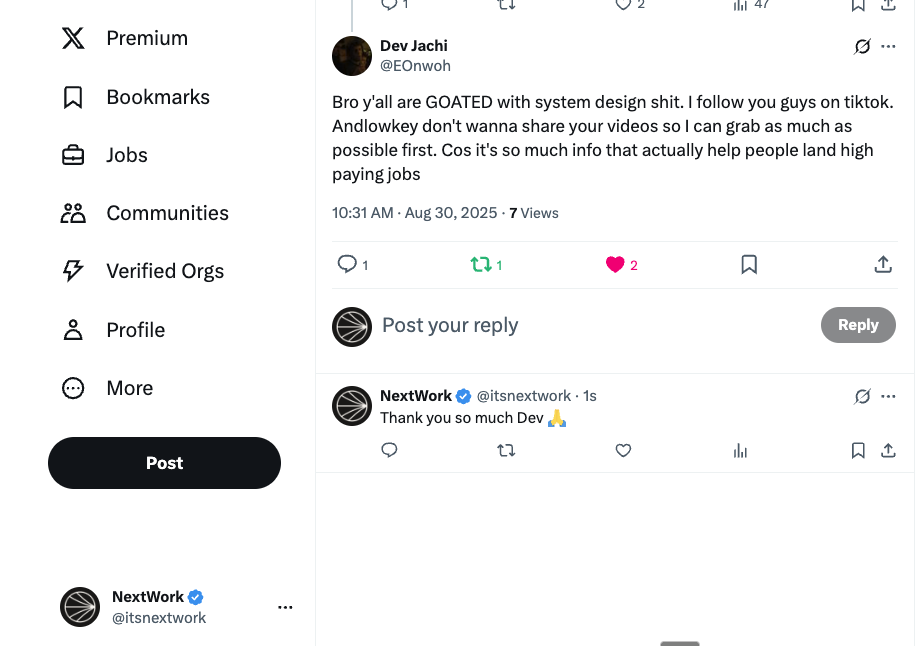Image resolution: width=923 pixels, height=646 pixels.
Task: Open more options on Dev Jachi's post
Action: [888, 47]
